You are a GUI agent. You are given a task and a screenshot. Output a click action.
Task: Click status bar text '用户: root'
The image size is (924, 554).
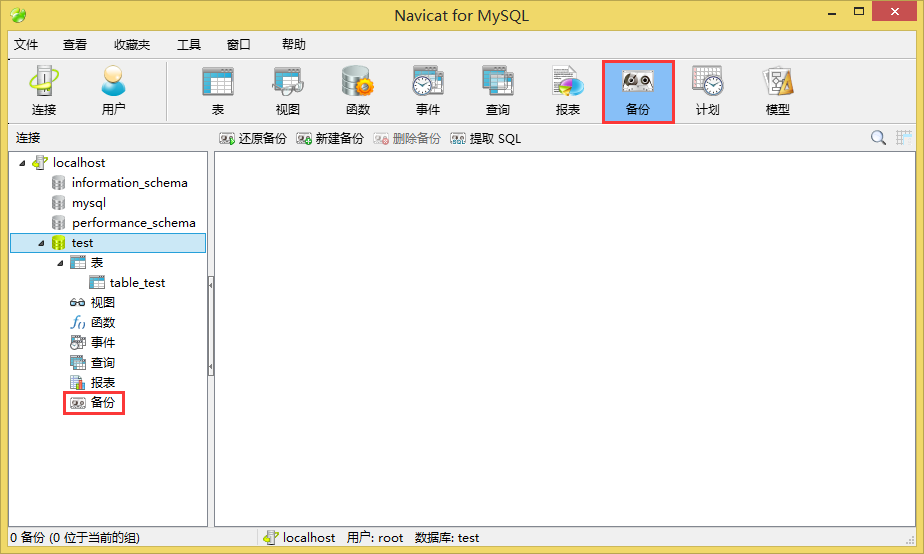click(x=375, y=537)
